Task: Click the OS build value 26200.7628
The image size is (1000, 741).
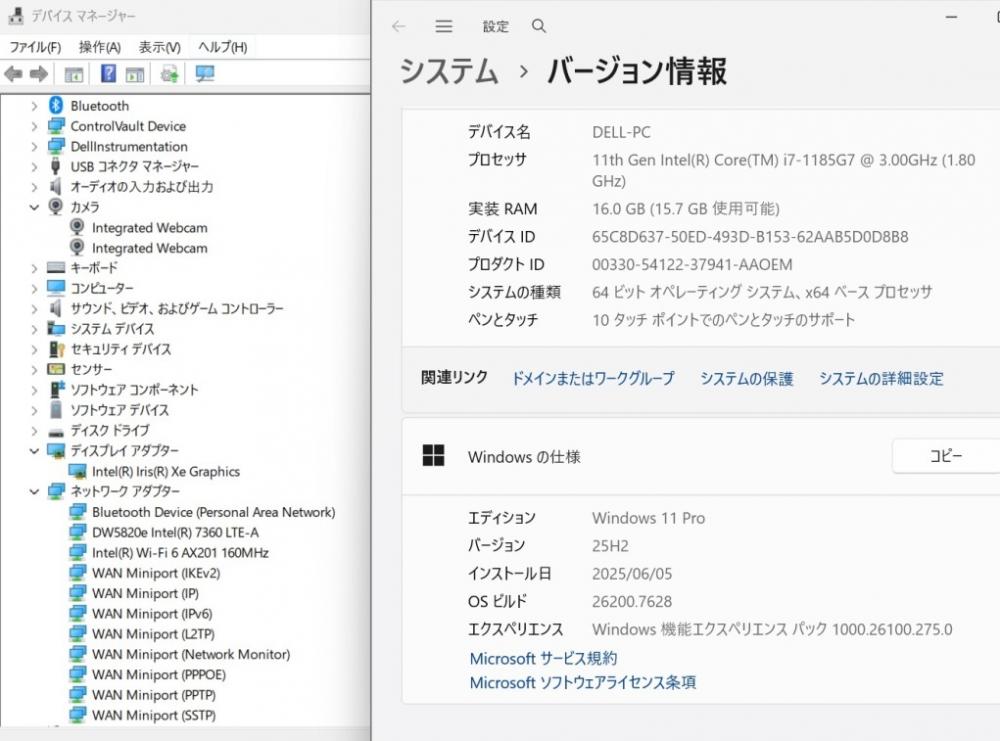Action: pos(631,601)
